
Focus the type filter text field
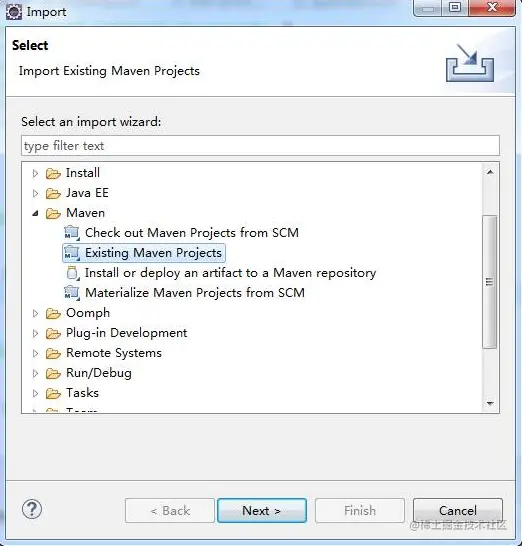click(260, 146)
